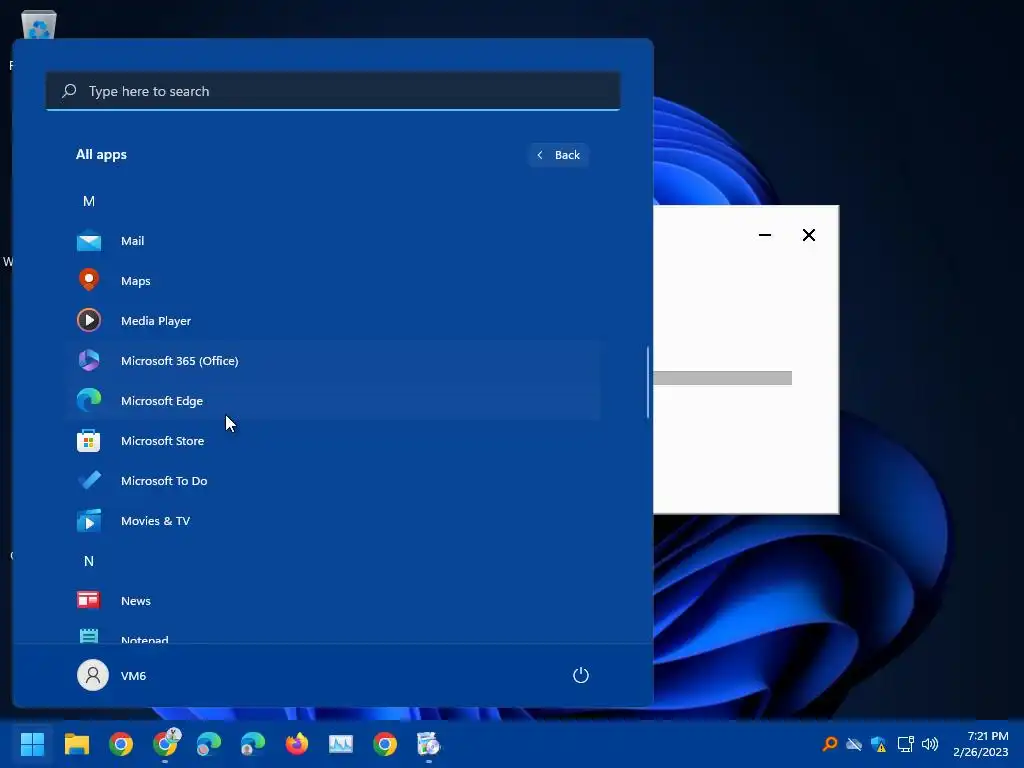Image resolution: width=1024 pixels, height=768 pixels.
Task: Select the M letter header
Action: 89,201
